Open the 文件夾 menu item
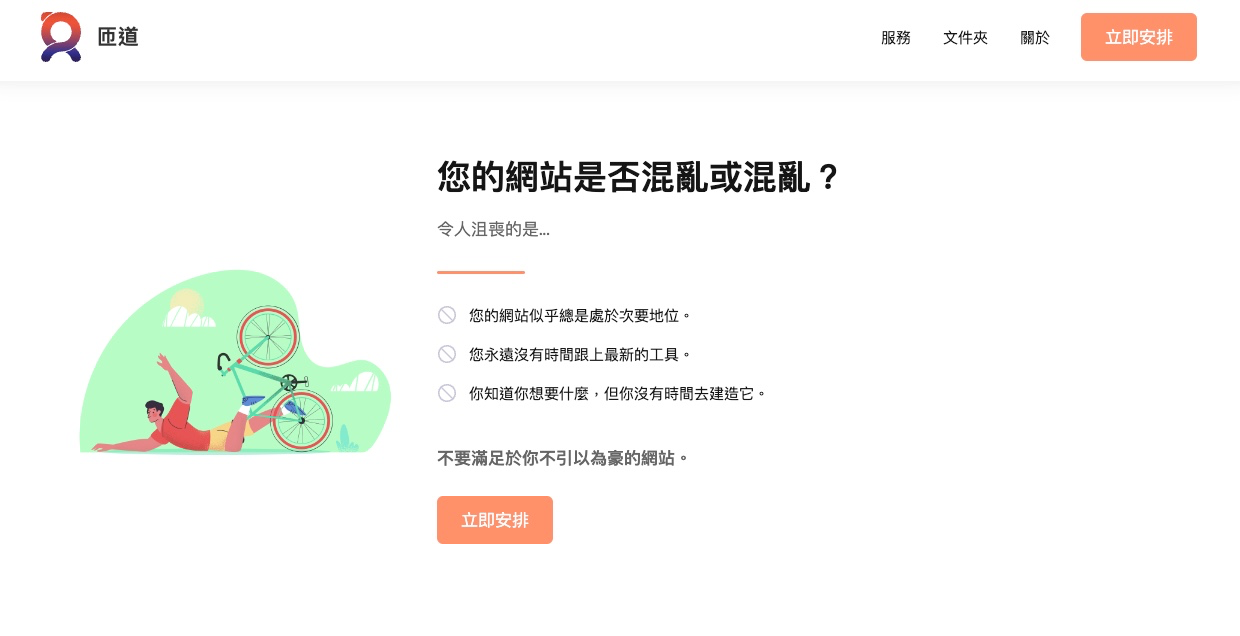Image resolution: width=1240 pixels, height=636 pixels. click(965, 38)
